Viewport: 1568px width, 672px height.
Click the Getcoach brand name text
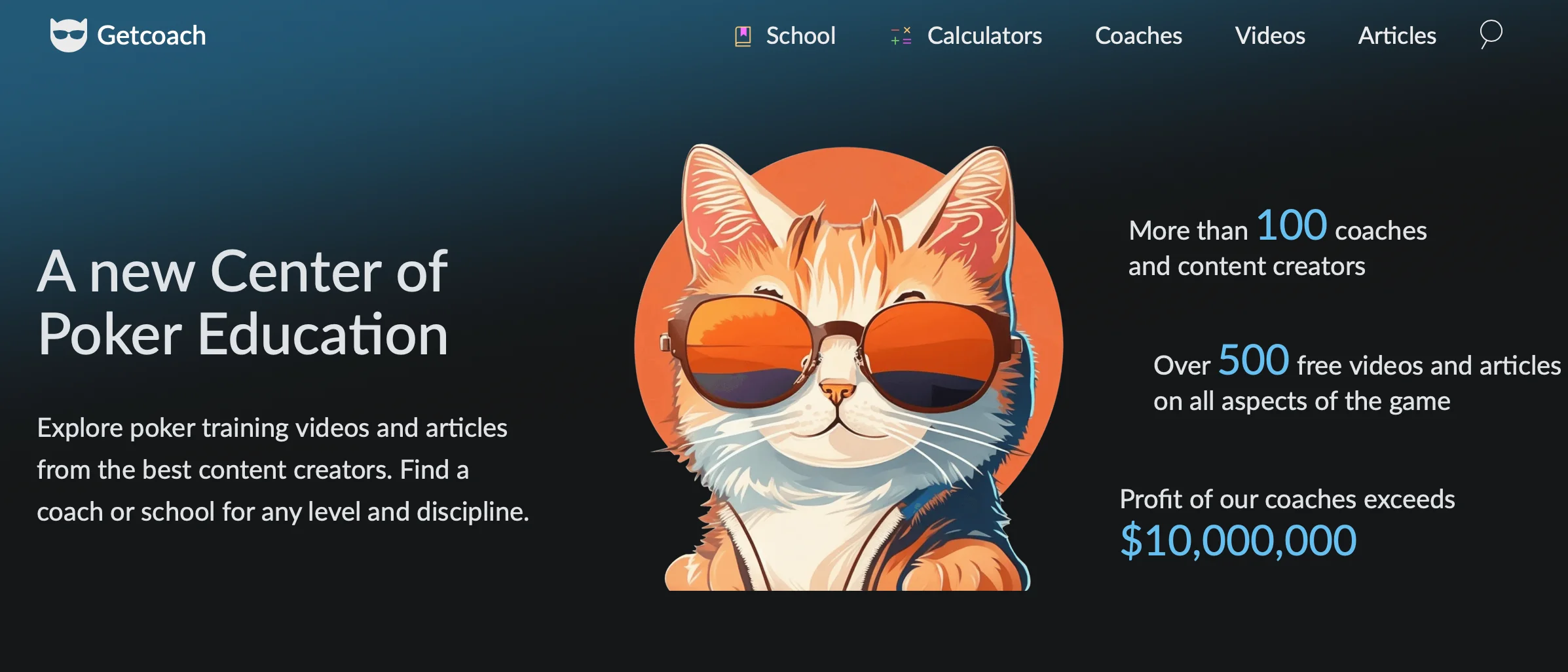(x=151, y=35)
